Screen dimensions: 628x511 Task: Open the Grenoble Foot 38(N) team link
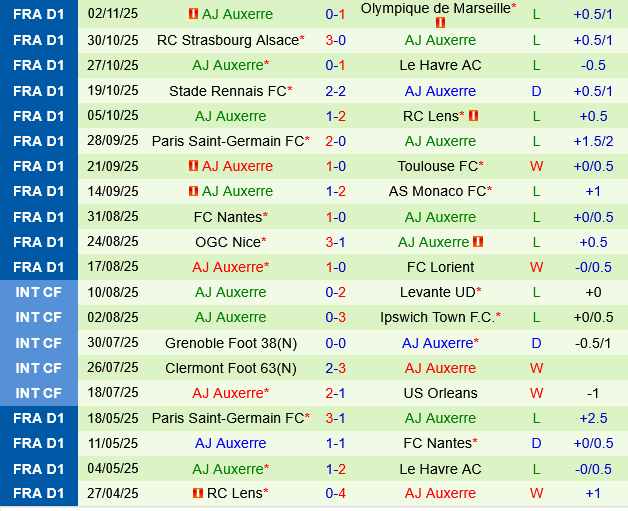click(231, 343)
